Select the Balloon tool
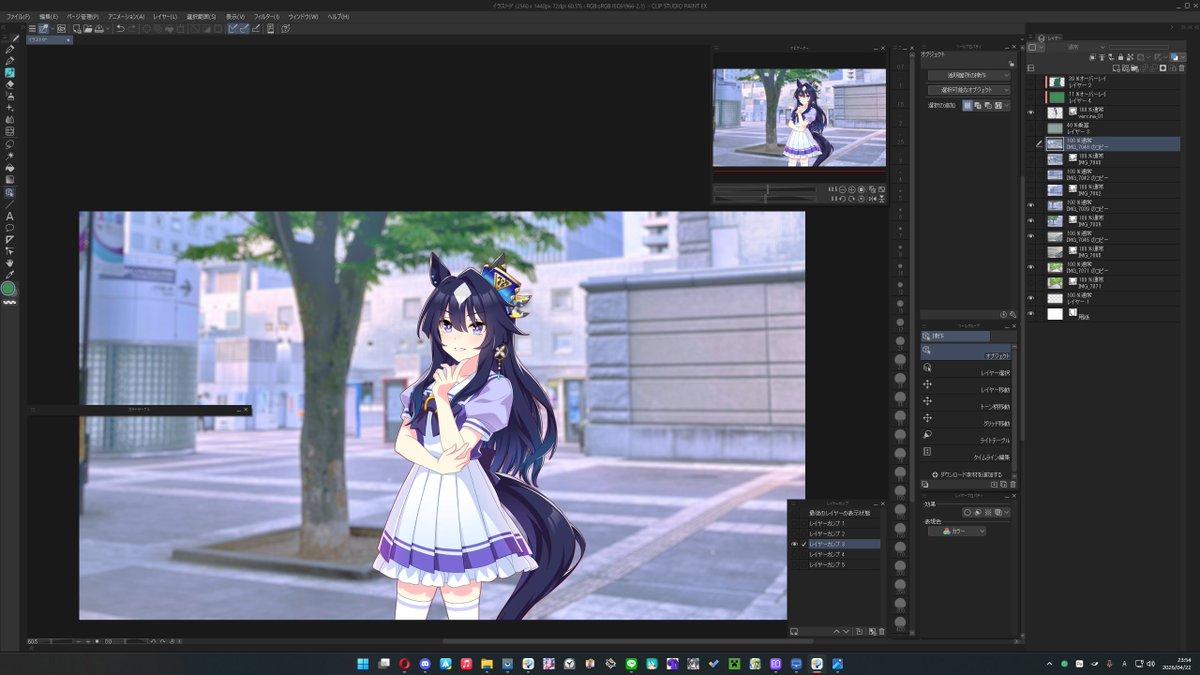The width and height of the screenshot is (1200, 675). tap(9, 228)
